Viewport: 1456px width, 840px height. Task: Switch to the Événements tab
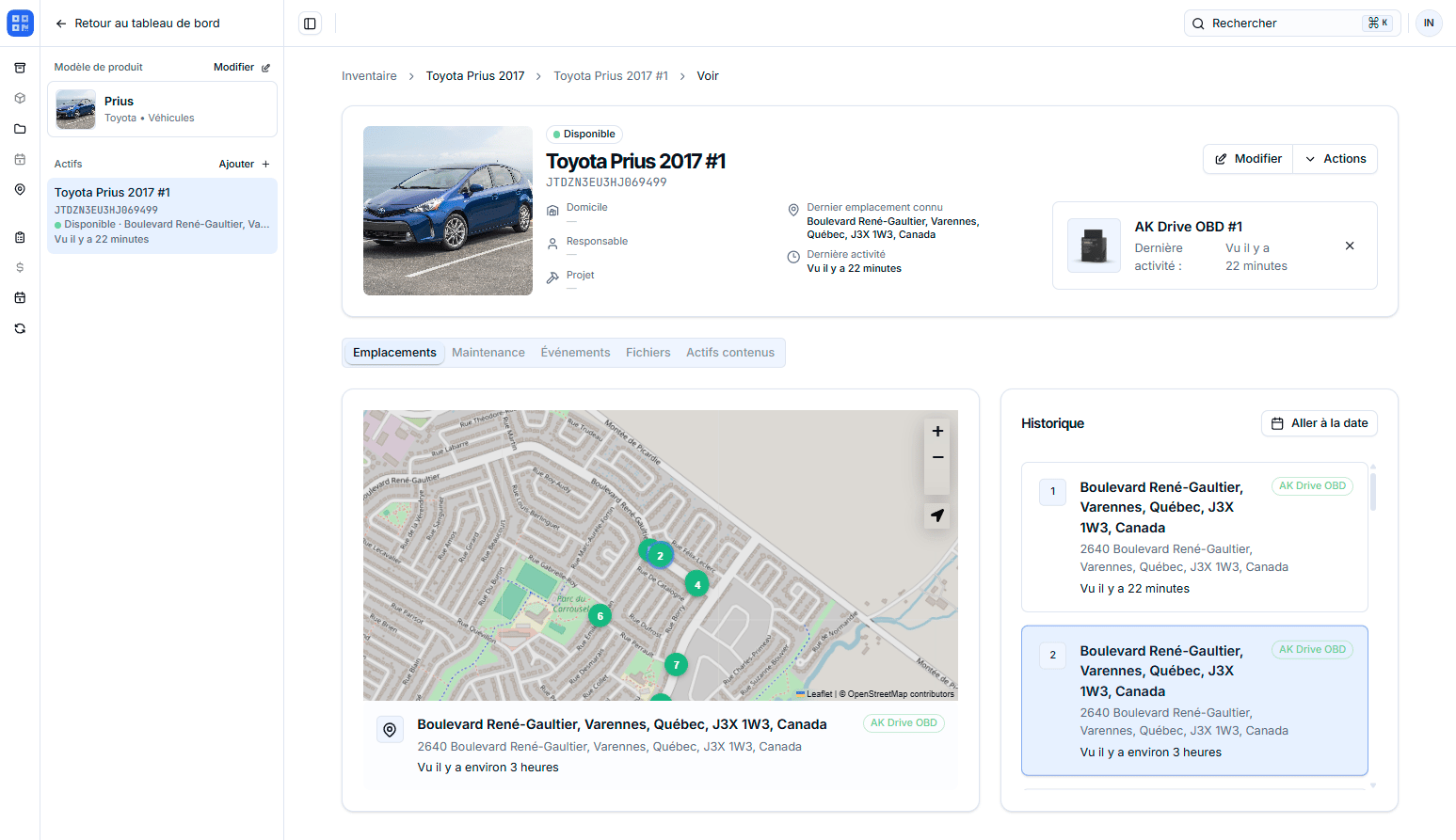575,353
